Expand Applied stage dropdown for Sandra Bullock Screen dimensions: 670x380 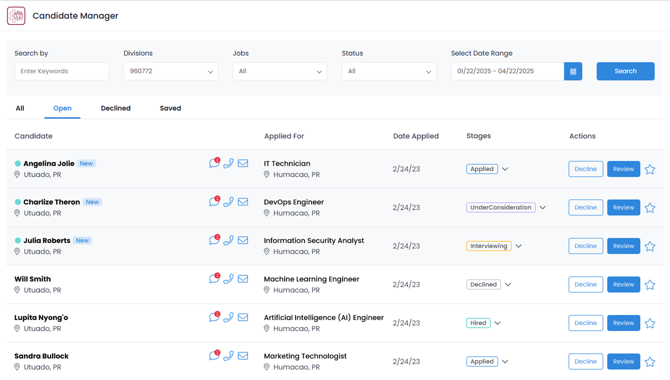pyautogui.click(x=505, y=361)
